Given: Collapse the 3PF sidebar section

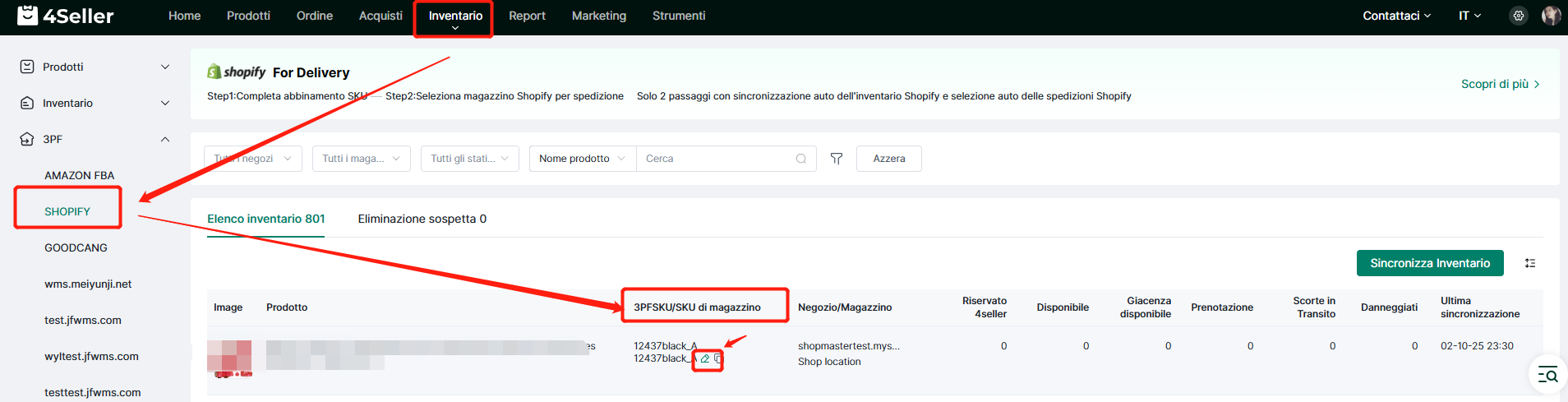Looking at the screenshot, I should (x=165, y=139).
